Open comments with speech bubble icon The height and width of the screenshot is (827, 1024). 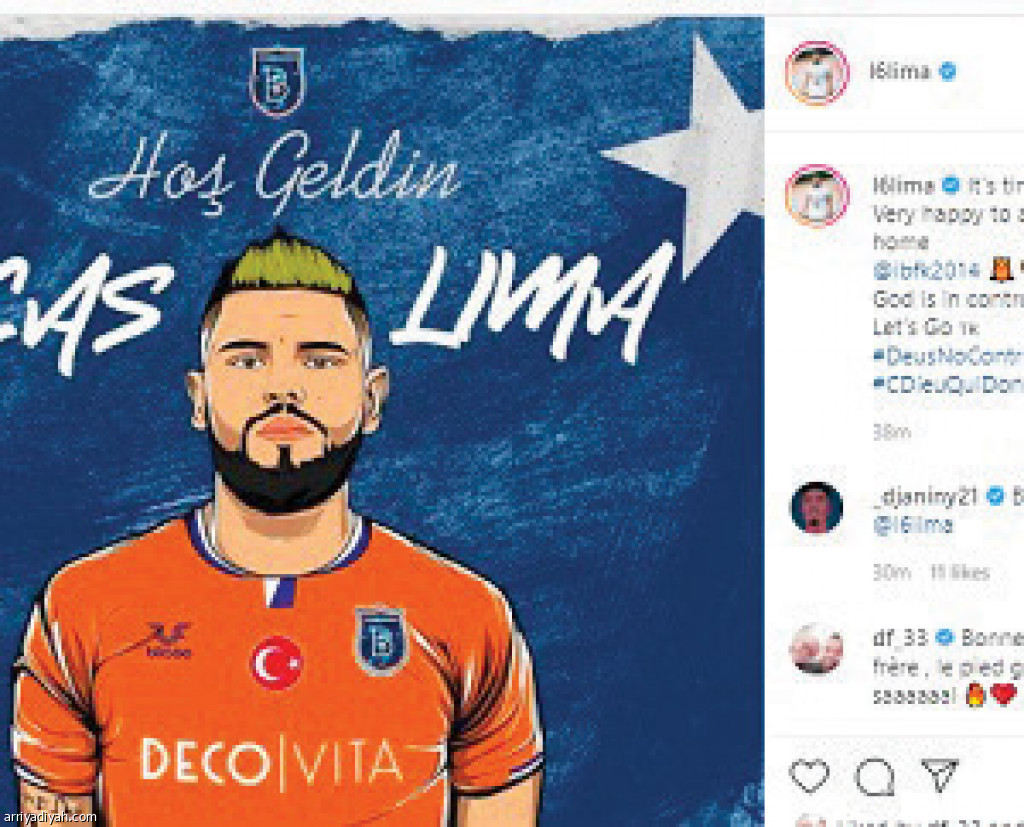coord(874,777)
